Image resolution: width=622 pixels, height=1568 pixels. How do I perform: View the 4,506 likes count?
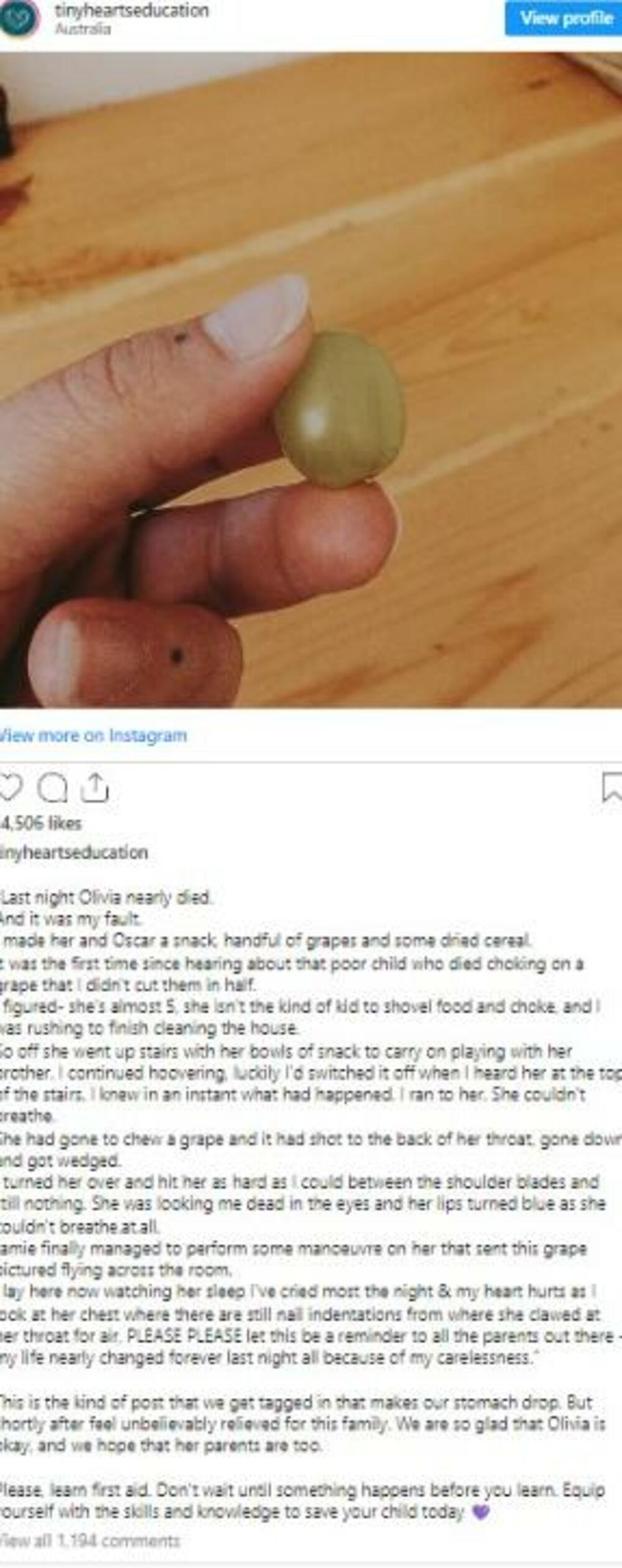click(x=41, y=823)
